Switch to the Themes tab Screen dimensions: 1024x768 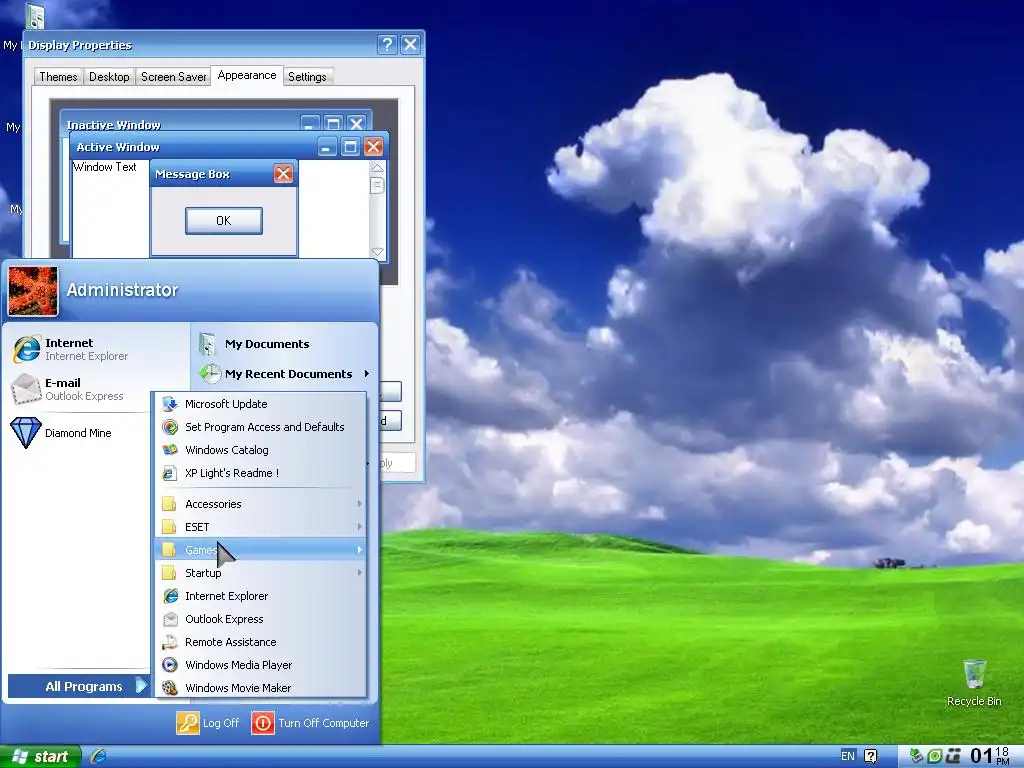click(58, 76)
